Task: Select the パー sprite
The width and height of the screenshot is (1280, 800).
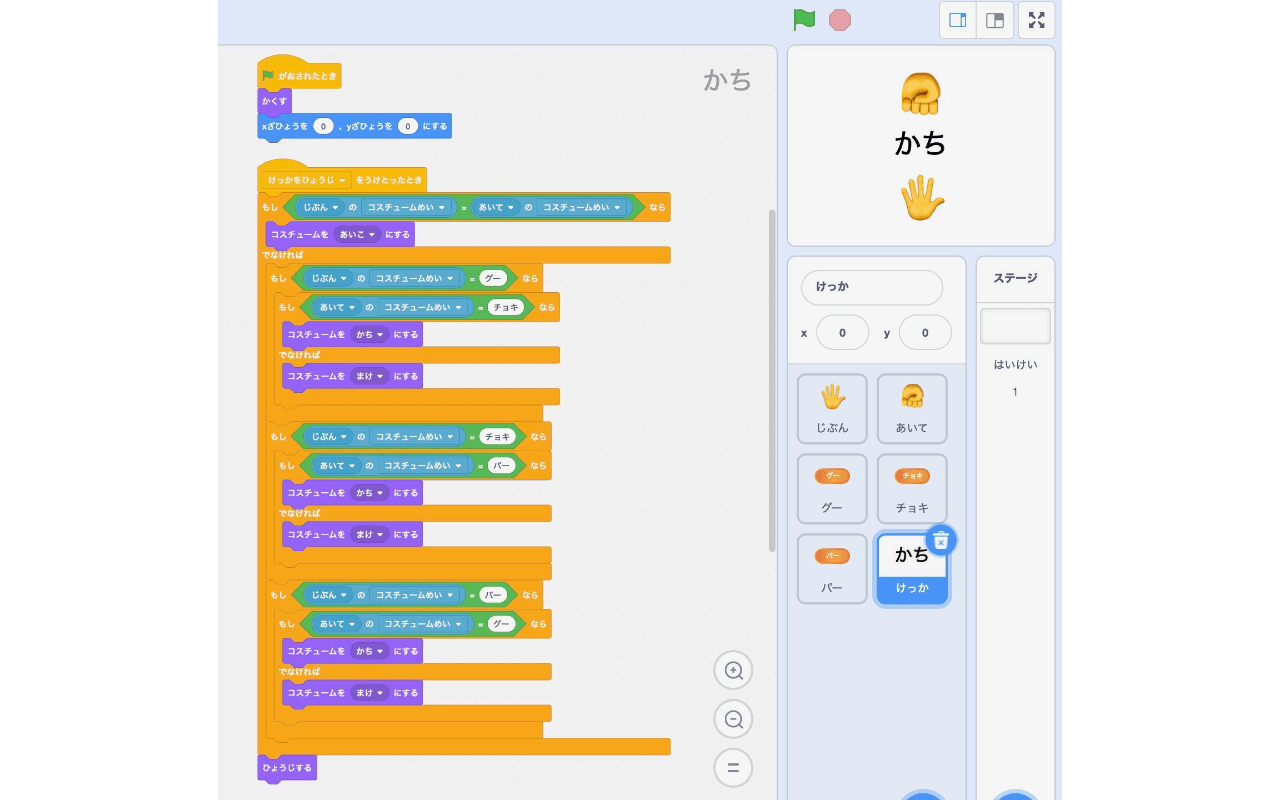Action: pyautogui.click(x=832, y=569)
